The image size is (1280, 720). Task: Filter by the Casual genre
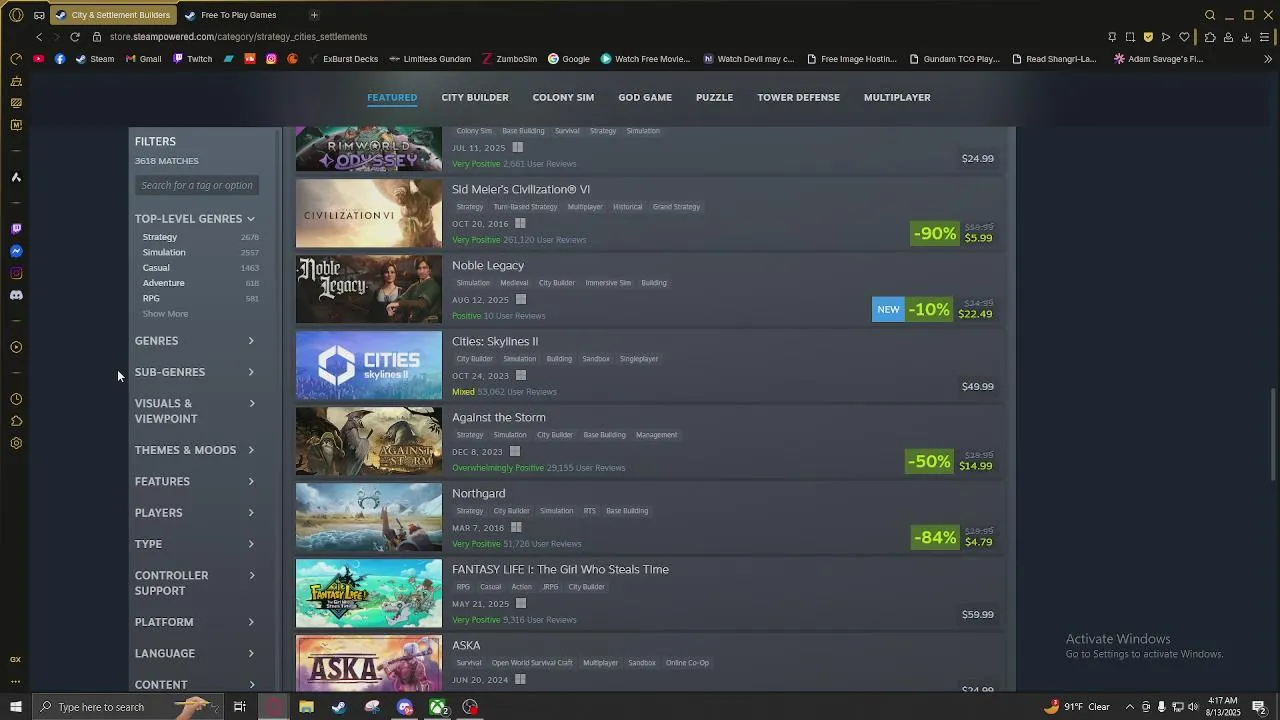[156, 268]
